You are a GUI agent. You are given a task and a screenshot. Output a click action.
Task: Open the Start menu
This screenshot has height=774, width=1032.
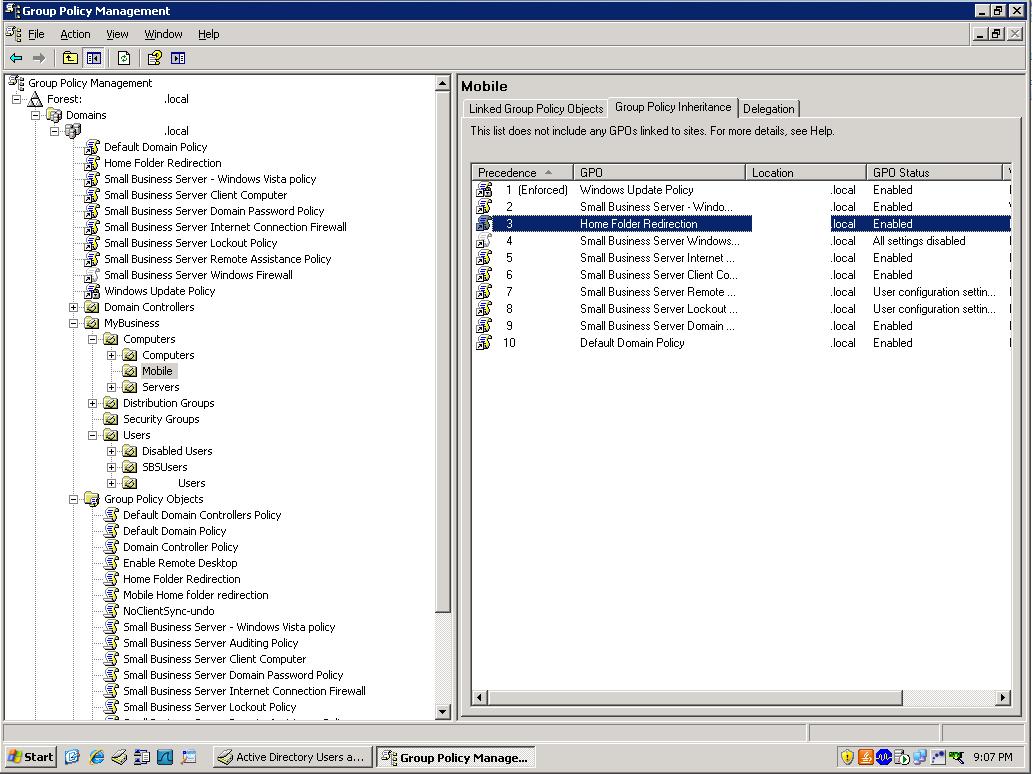coord(30,757)
